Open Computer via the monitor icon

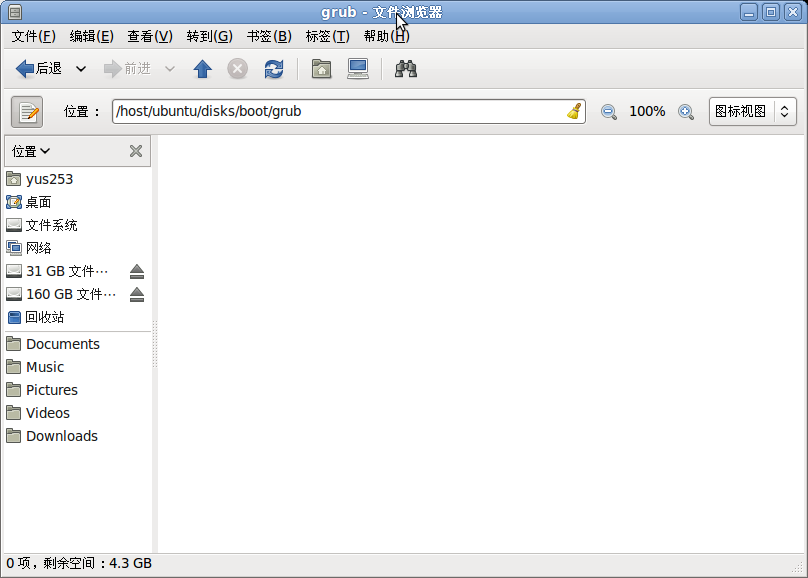(x=358, y=69)
